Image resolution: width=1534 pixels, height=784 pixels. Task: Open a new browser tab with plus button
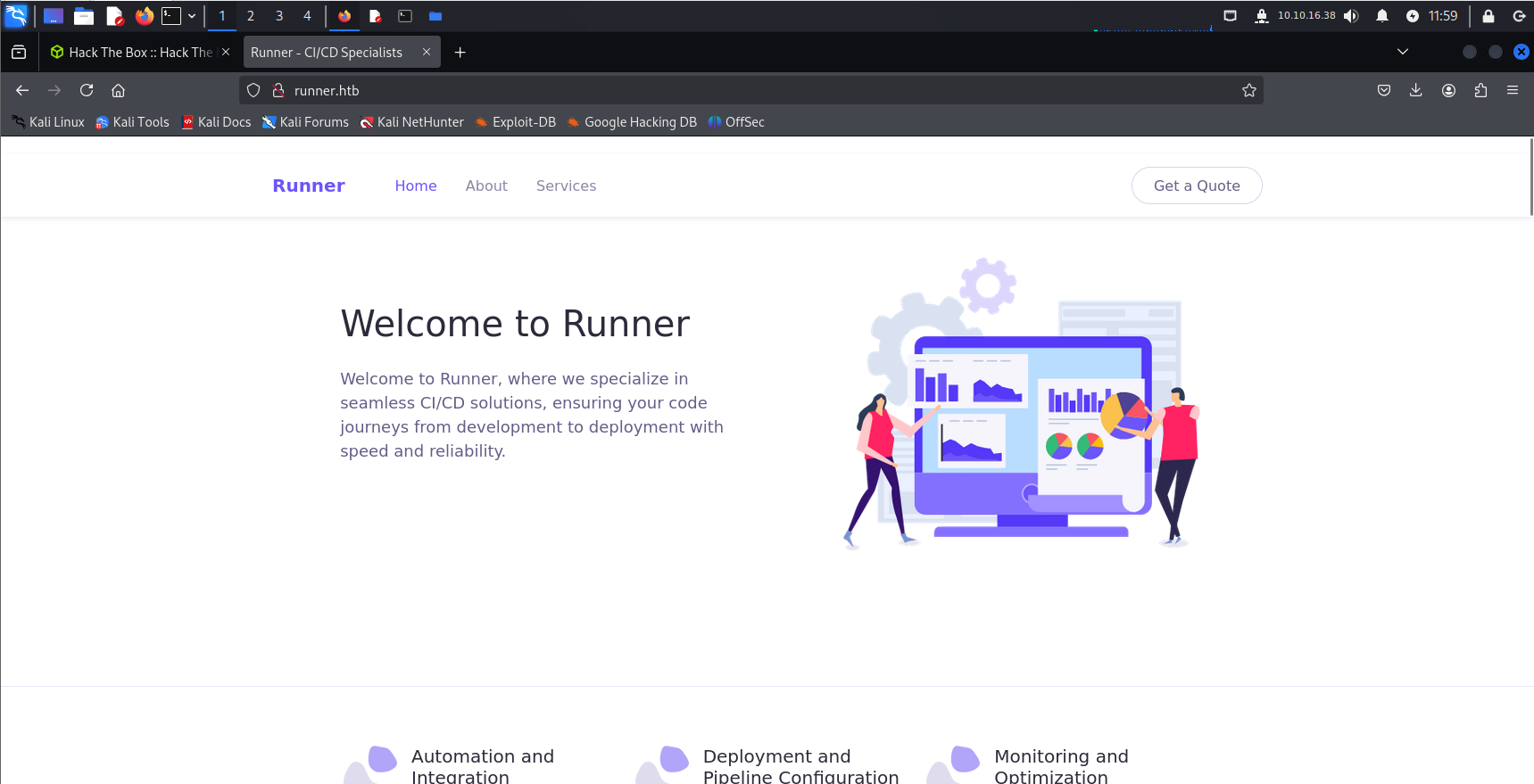click(460, 53)
